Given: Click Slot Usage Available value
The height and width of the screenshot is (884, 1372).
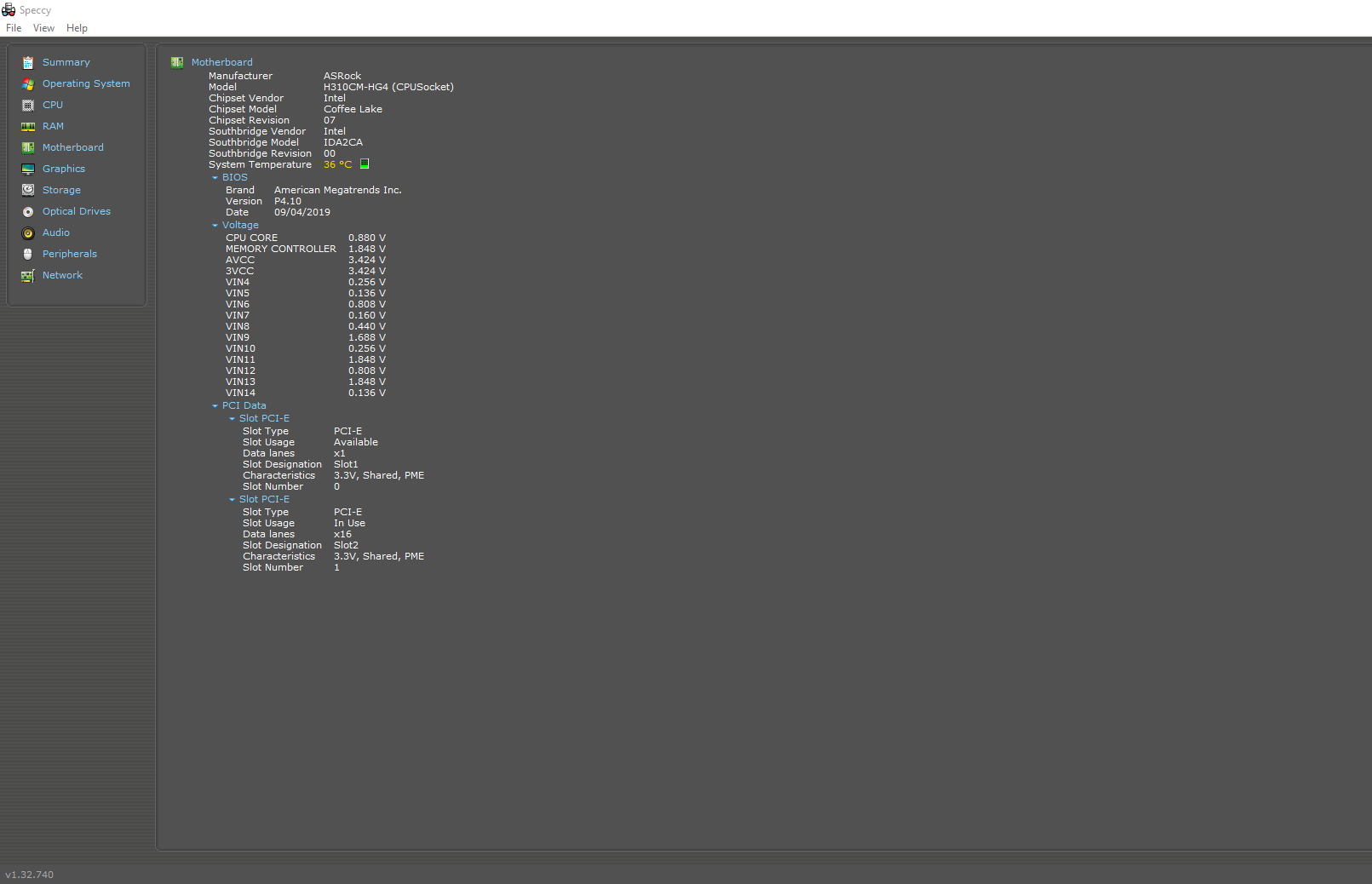Looking at the screenshot, I should [356, 442].
